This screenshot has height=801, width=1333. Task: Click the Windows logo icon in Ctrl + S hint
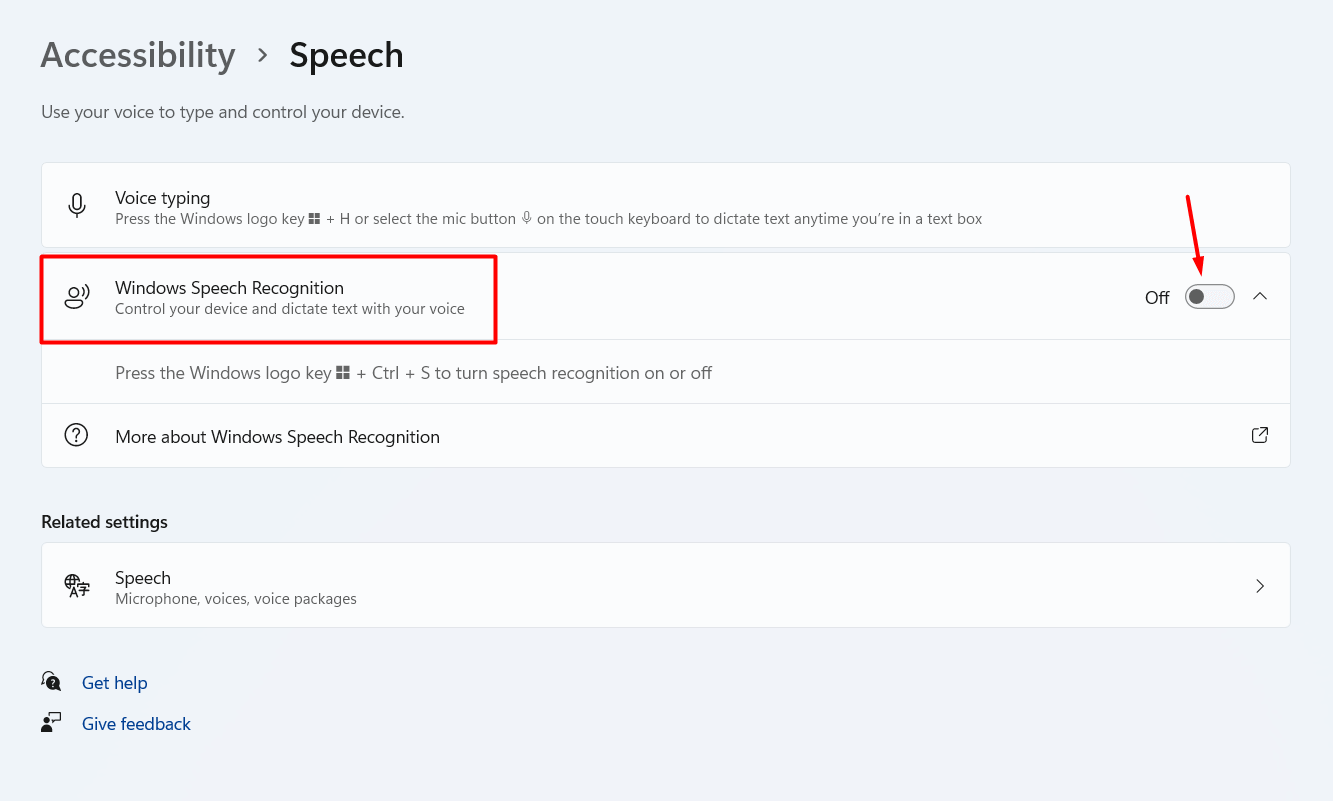343,373
